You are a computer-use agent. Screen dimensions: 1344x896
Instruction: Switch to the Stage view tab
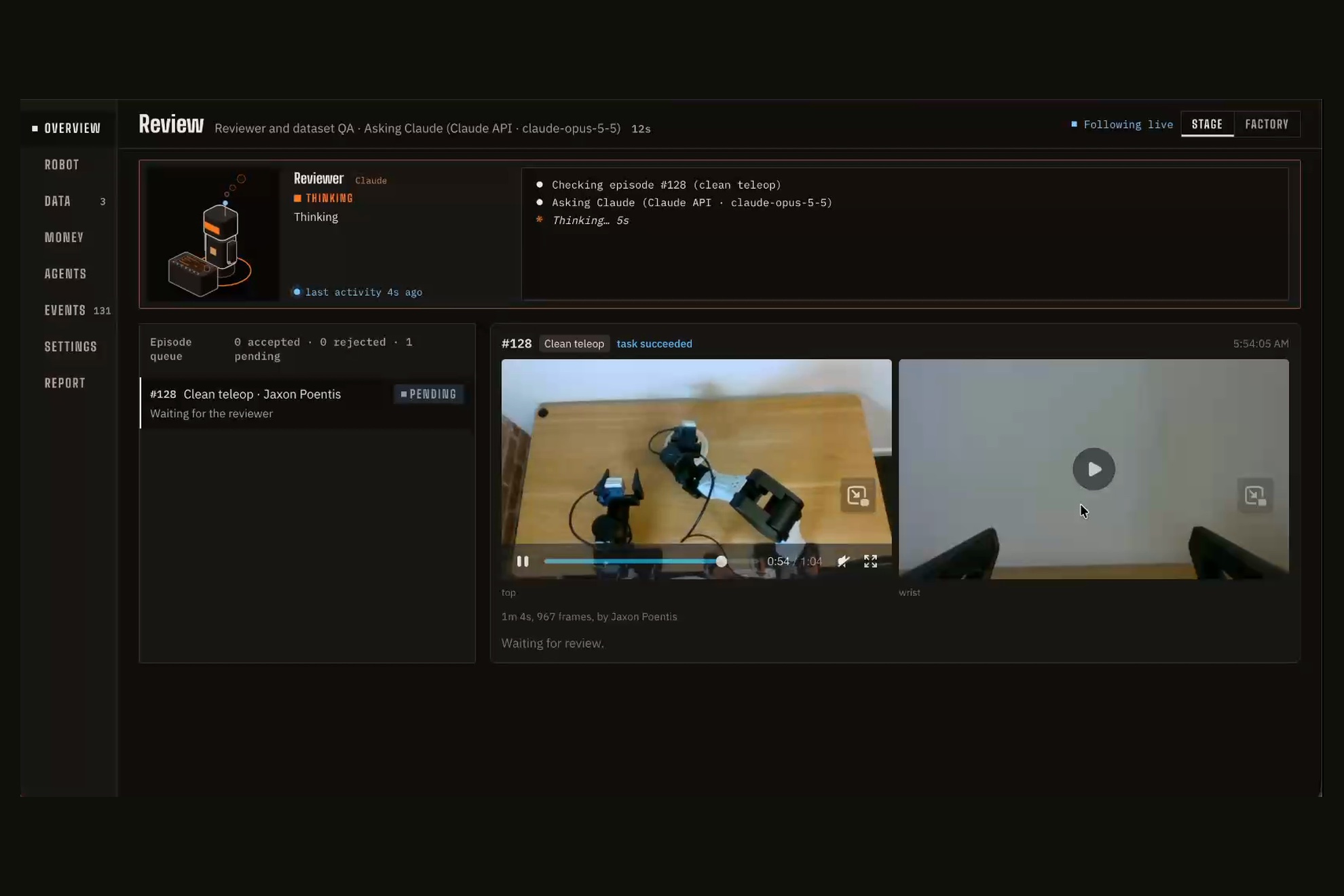[1207, 124]
